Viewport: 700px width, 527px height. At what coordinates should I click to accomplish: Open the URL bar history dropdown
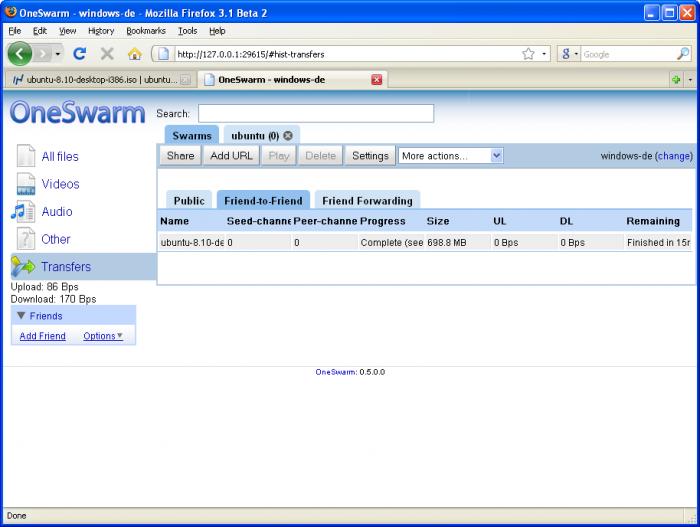[544, 54]
